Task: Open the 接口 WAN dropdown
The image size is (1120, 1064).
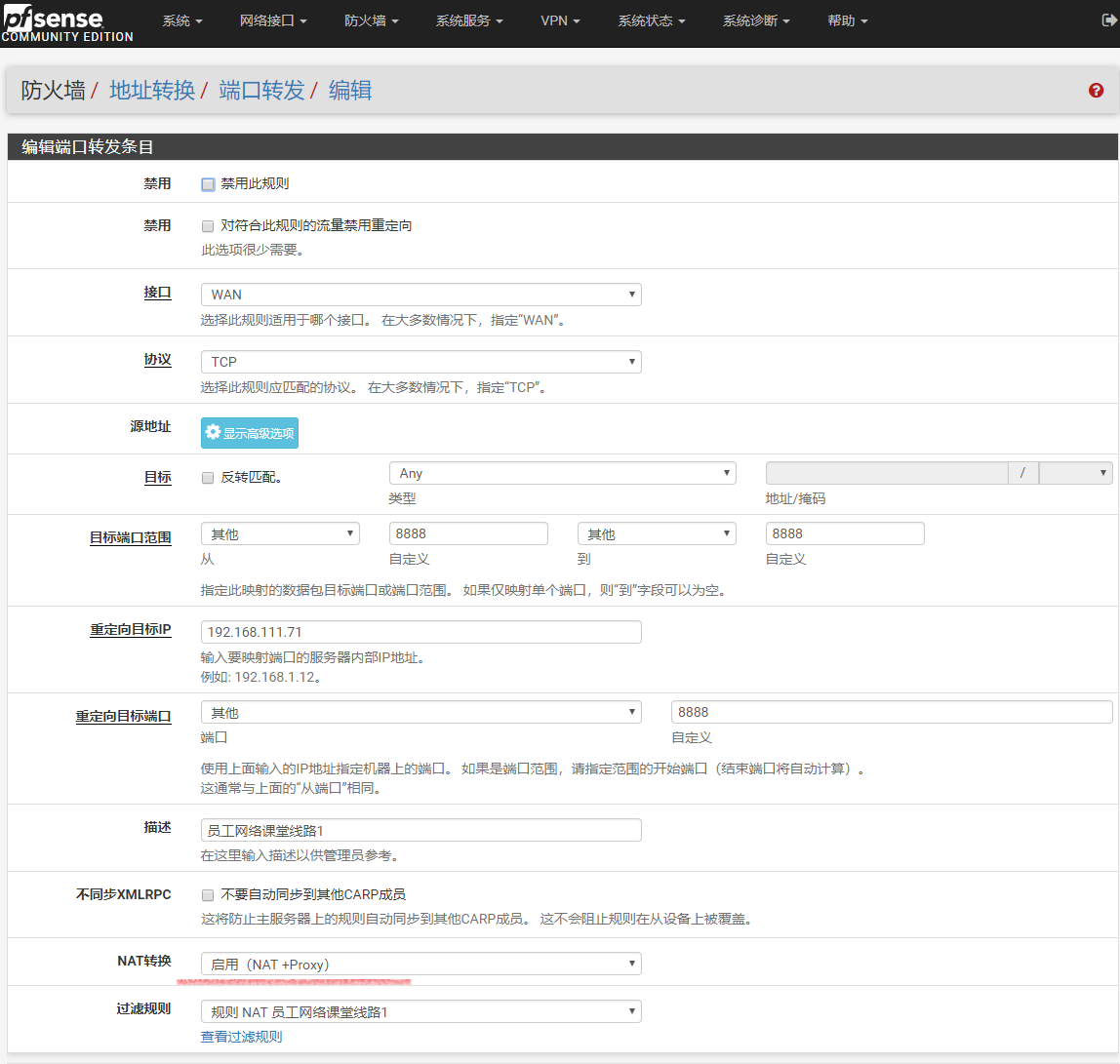Action: (x=420, y=295)
